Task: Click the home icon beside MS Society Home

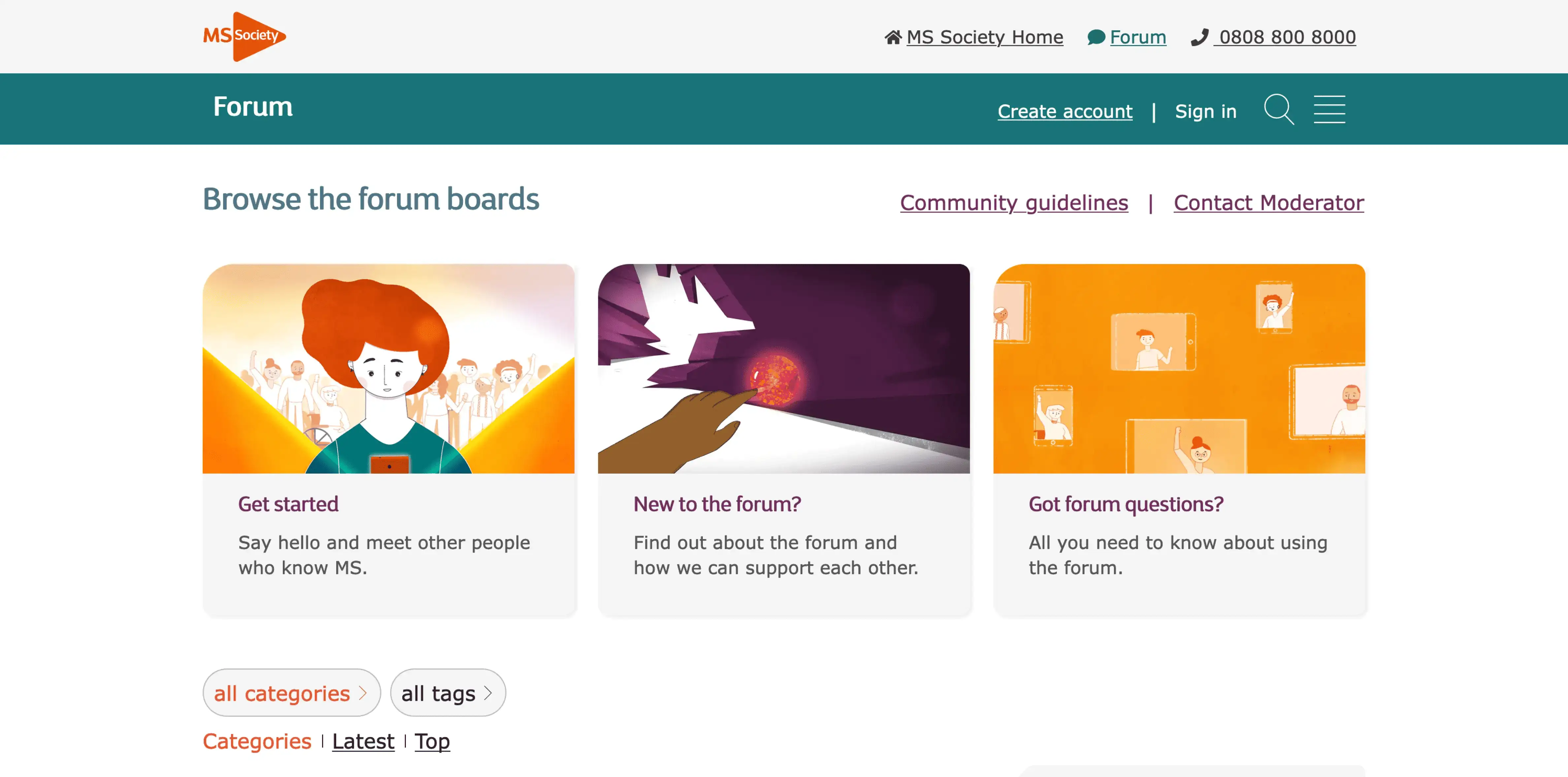Action: pos(892,37)
